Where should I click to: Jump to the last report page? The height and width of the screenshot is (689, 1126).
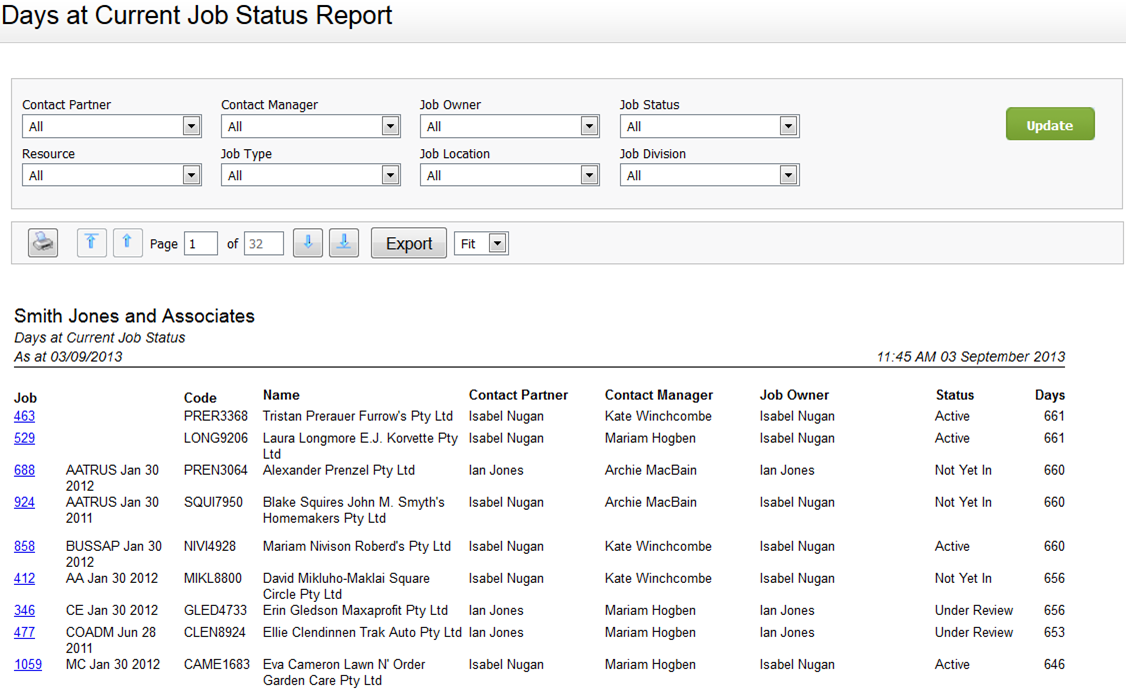tap(344, 243)
